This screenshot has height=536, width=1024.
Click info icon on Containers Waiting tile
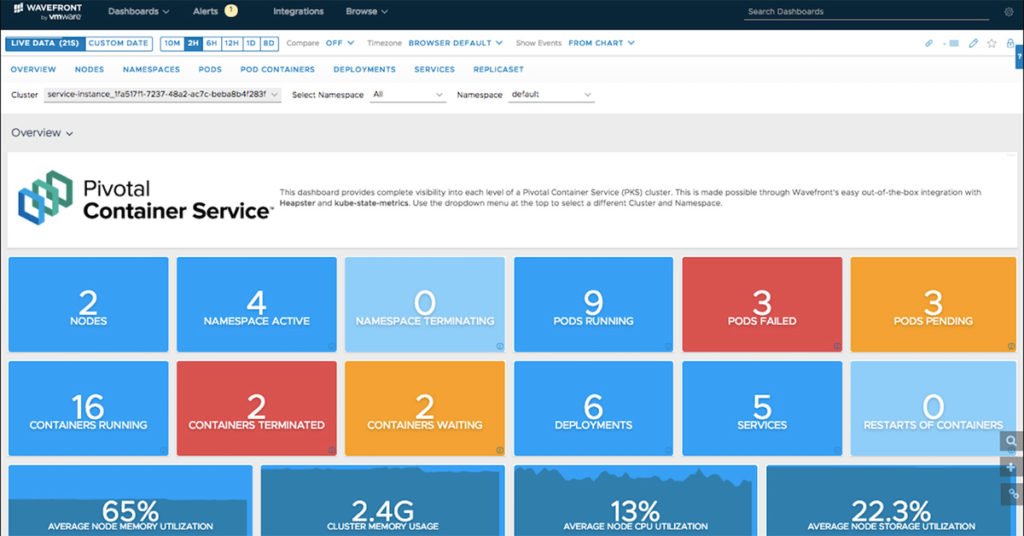pyautogui.click(x=500, y=450)
